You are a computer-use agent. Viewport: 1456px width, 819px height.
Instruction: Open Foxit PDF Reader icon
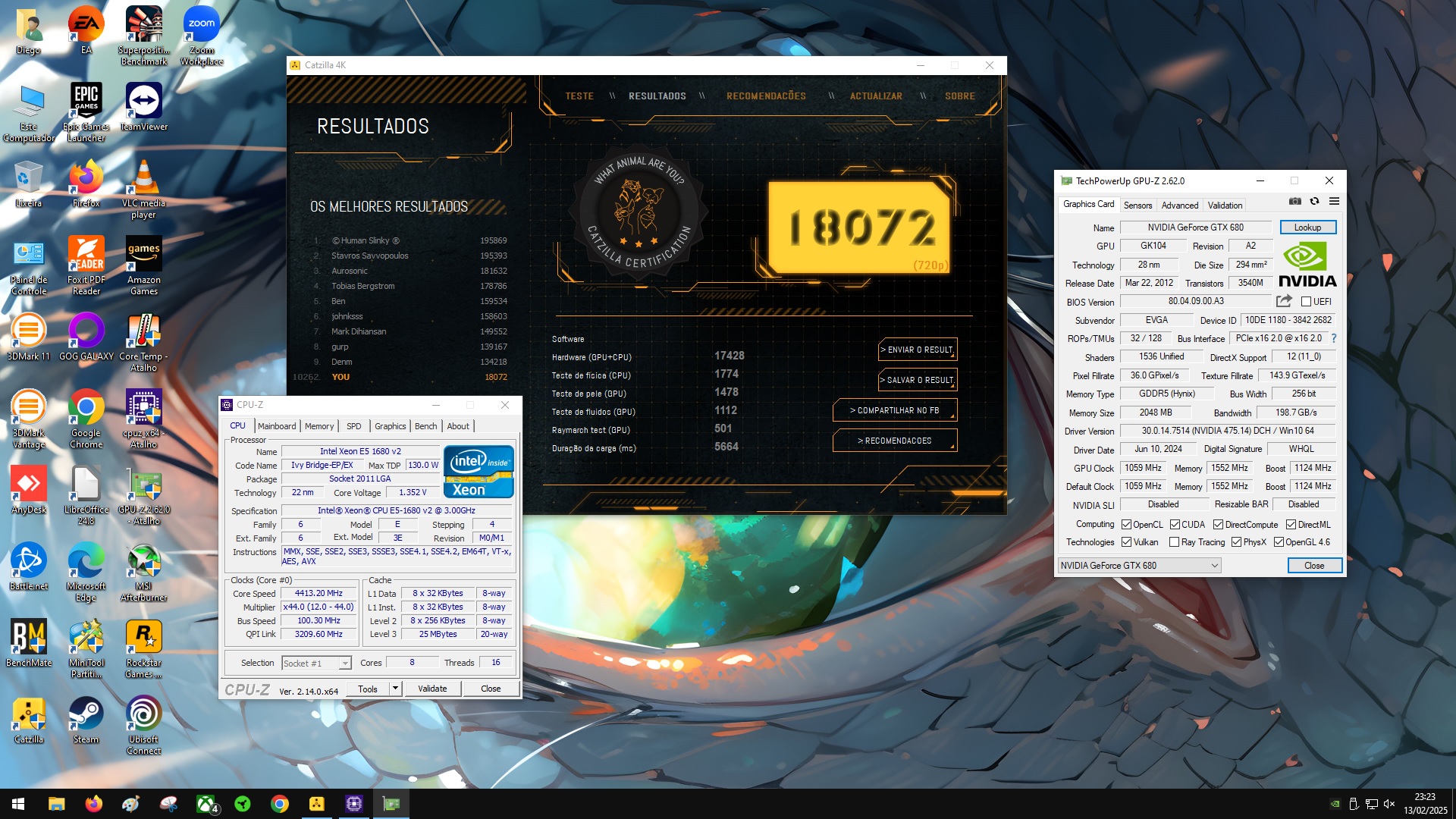click(86, 265)
